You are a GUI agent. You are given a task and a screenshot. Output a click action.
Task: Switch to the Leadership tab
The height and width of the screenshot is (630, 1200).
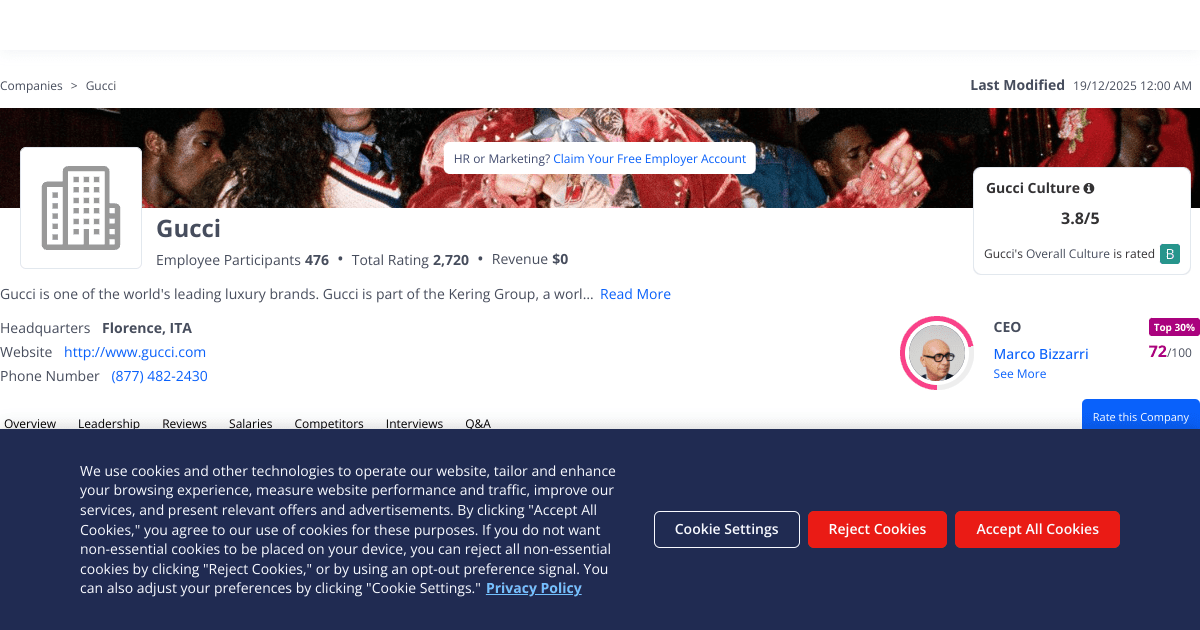pos(109,423)
